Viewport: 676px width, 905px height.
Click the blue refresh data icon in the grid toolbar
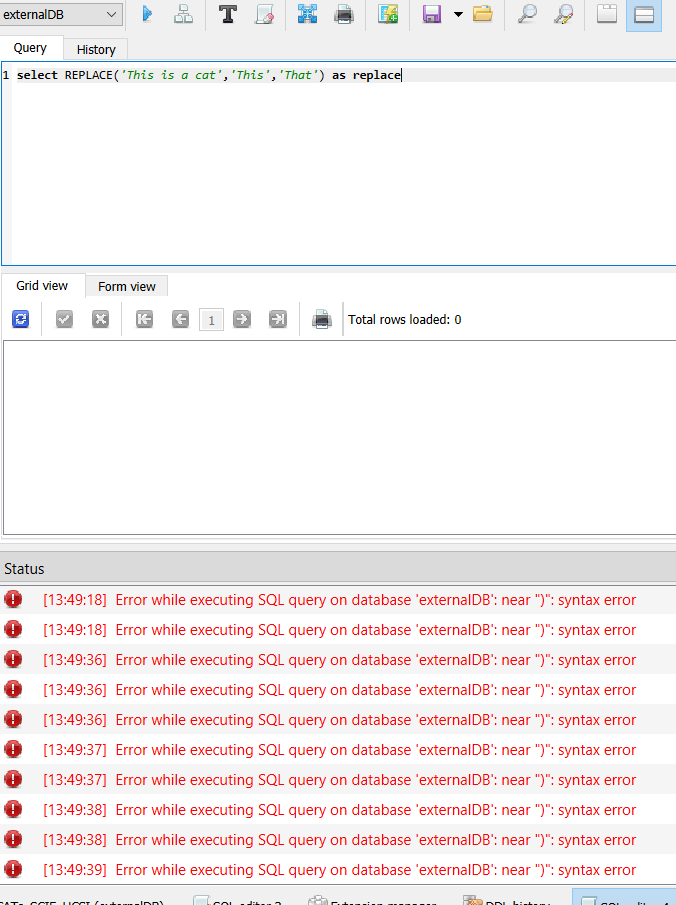click(21, 319)
